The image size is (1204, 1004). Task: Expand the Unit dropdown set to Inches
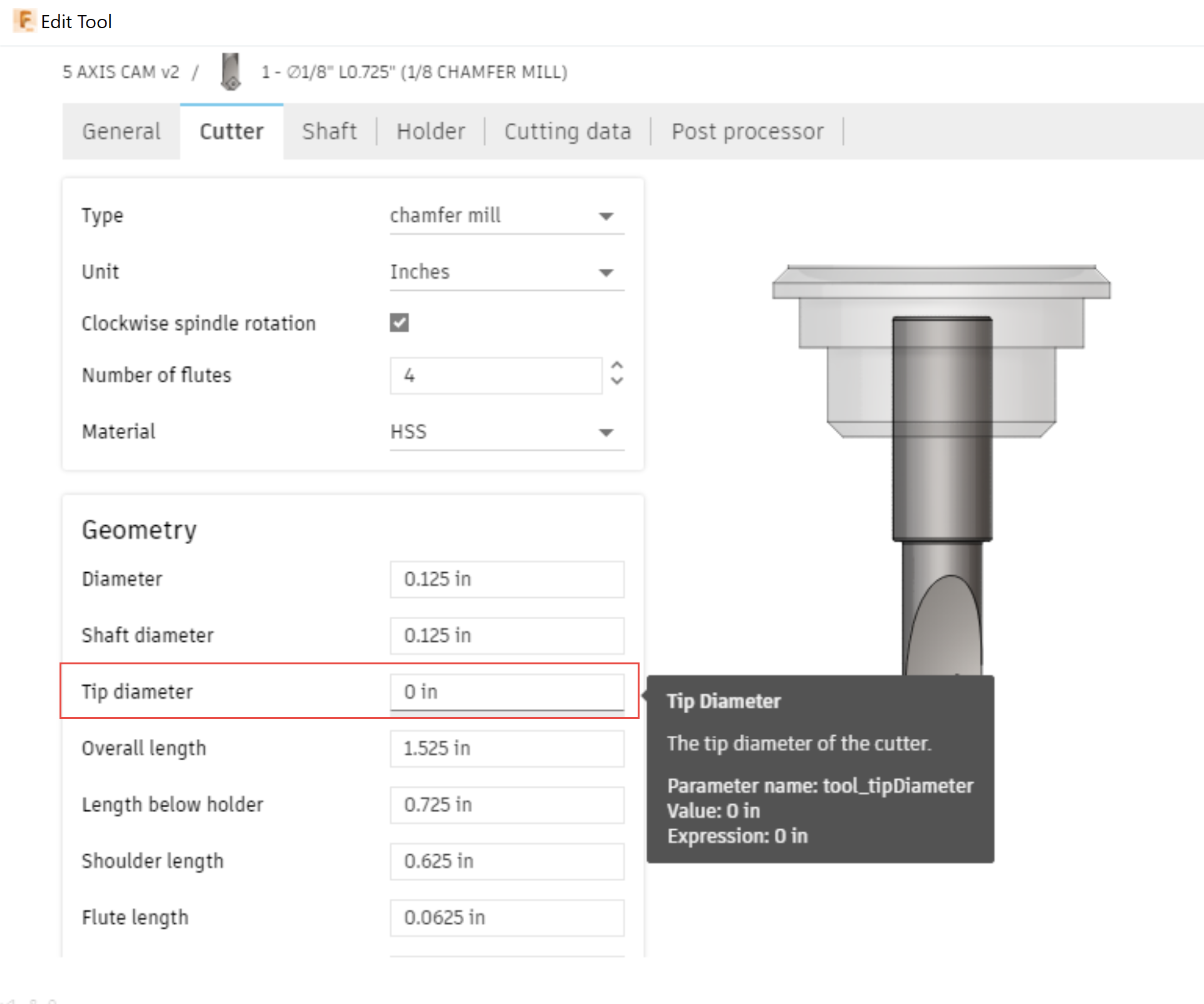(x=506, y=273)
